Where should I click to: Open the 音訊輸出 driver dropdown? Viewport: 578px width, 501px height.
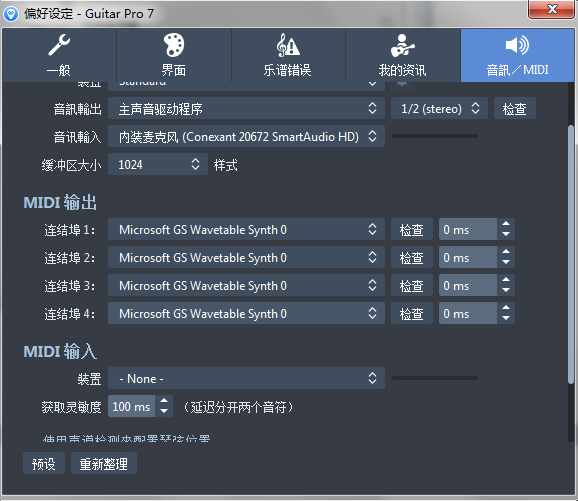click(x=246, y=108)
